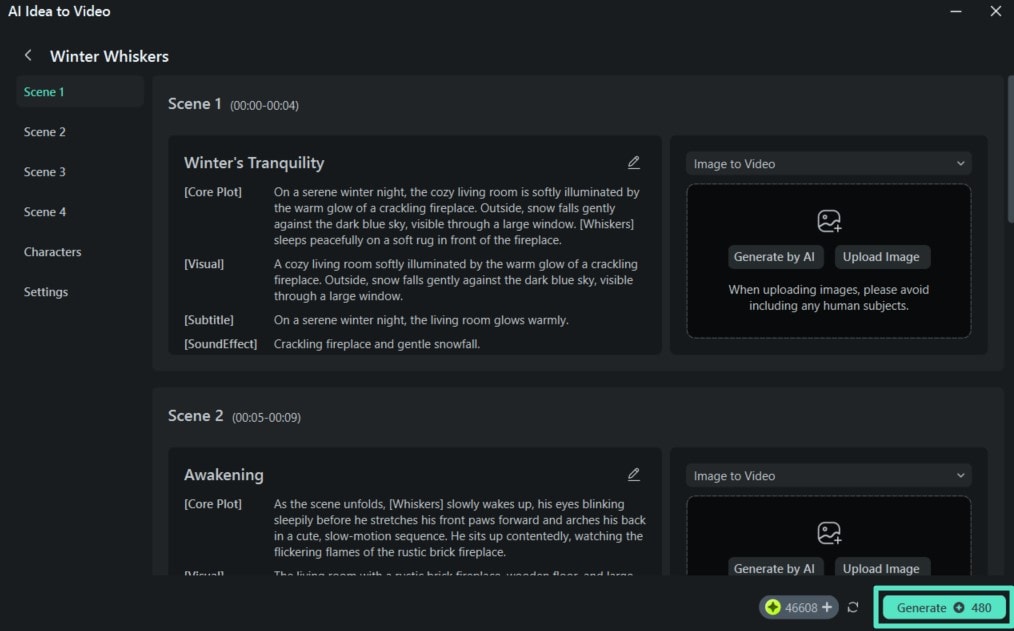Open Scene 2 Image to Video dropdown

tap(828, 476)
